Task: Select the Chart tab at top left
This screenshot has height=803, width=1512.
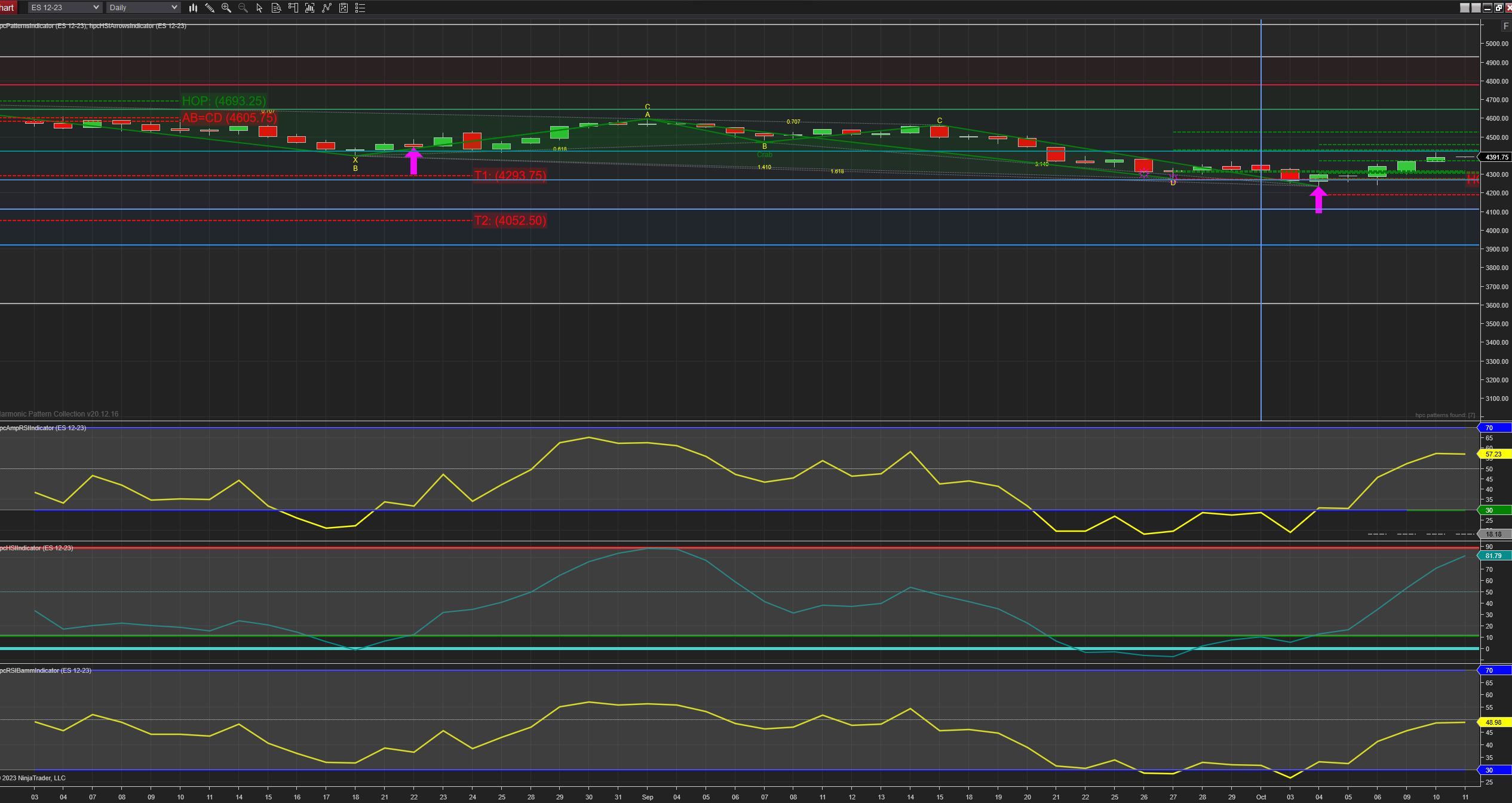Action: [x=7, y=8]
